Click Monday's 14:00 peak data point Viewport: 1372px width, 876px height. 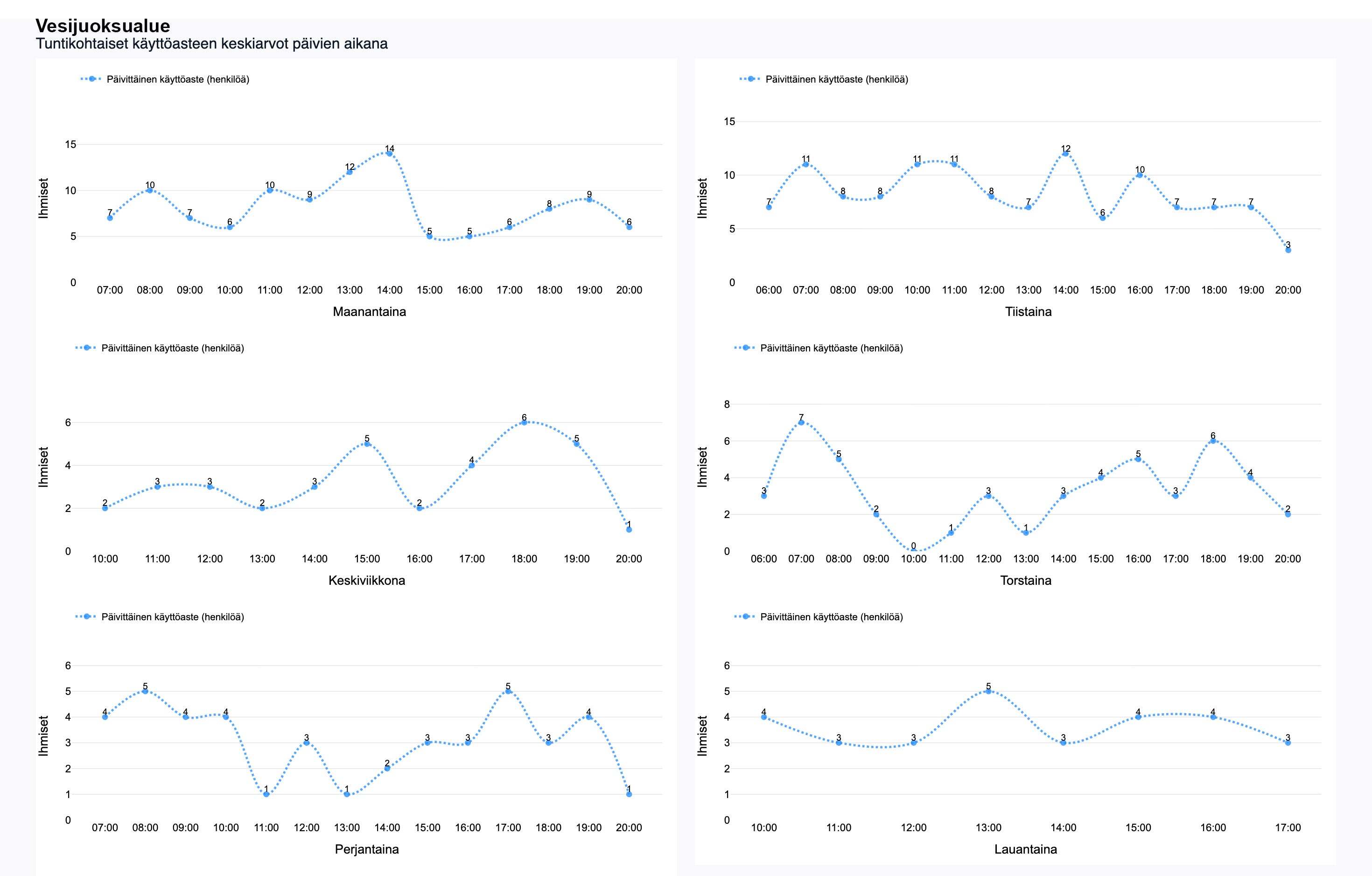click(x=390, y=154)
